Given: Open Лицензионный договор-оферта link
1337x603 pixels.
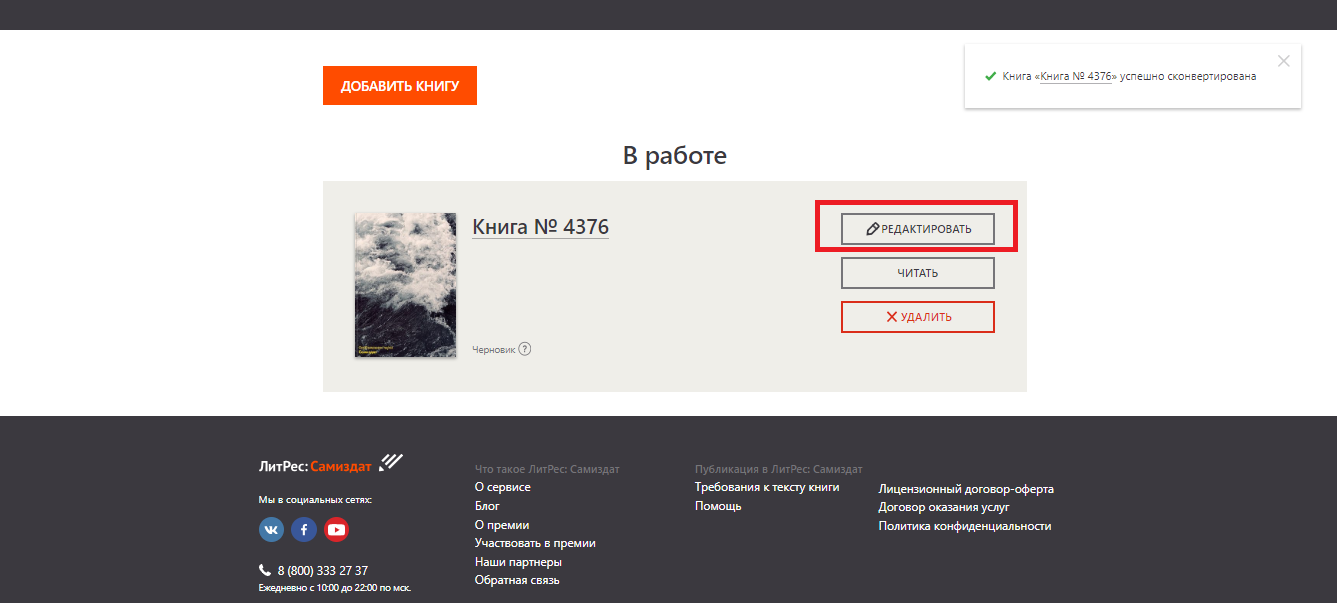Looking at the screenshot, I should [x=966, y=489].
